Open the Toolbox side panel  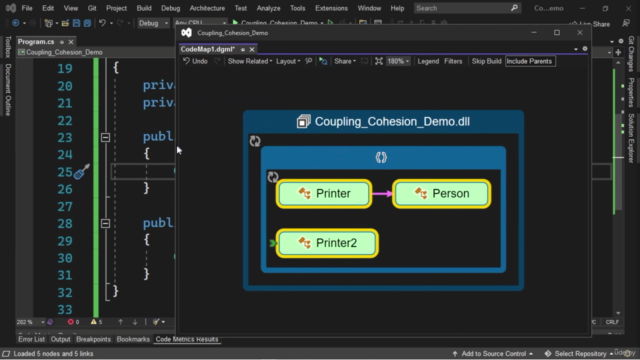coord(7,47)
